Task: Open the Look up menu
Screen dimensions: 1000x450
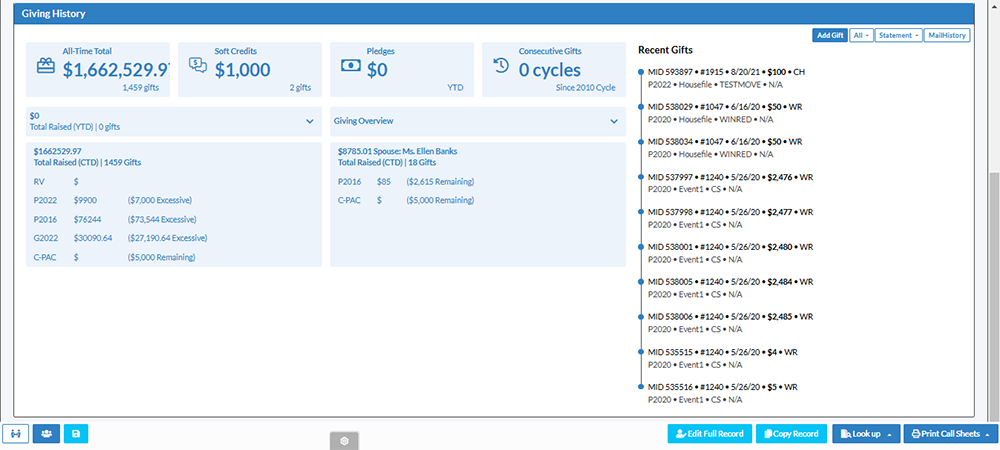Action: [x=866, y=434]
